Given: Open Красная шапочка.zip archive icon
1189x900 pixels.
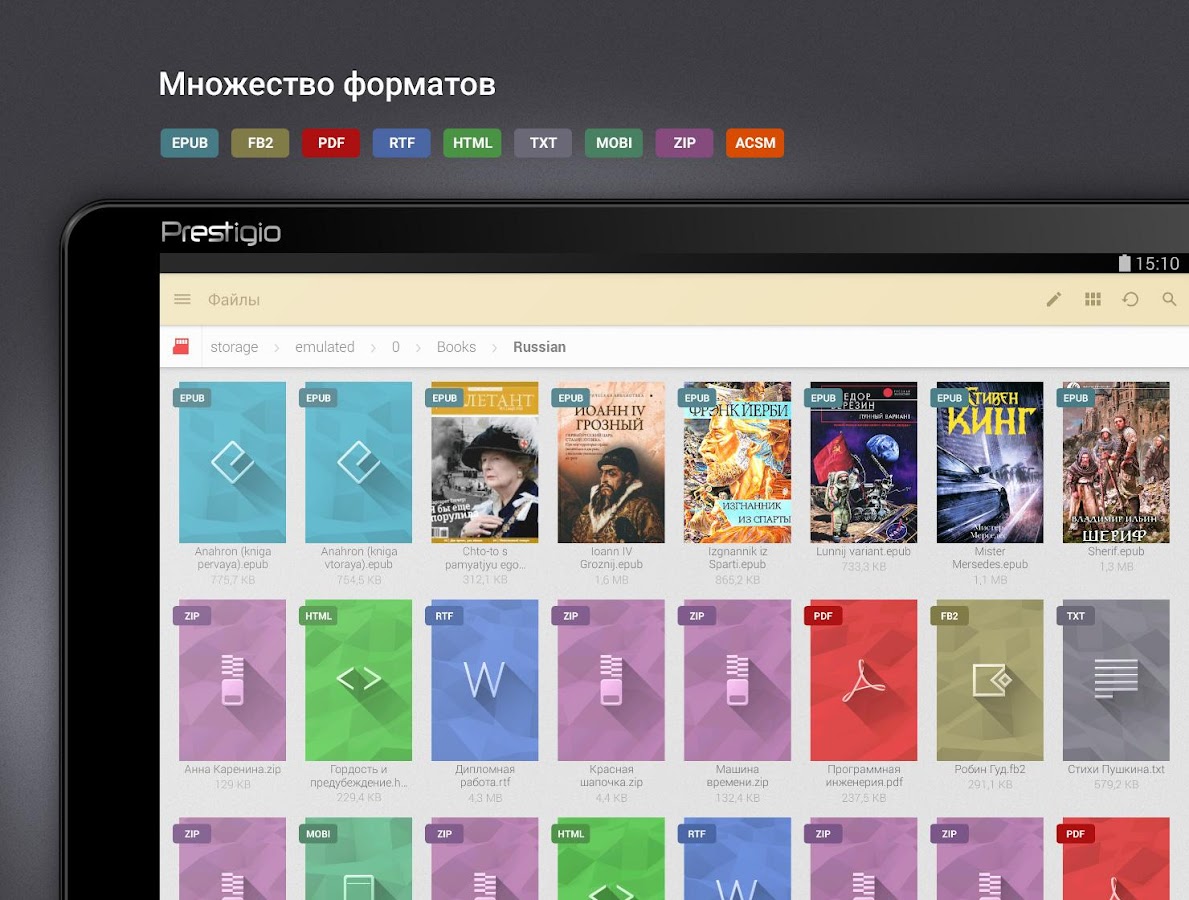Looking at the screenshot, I should tap(611, 680).
